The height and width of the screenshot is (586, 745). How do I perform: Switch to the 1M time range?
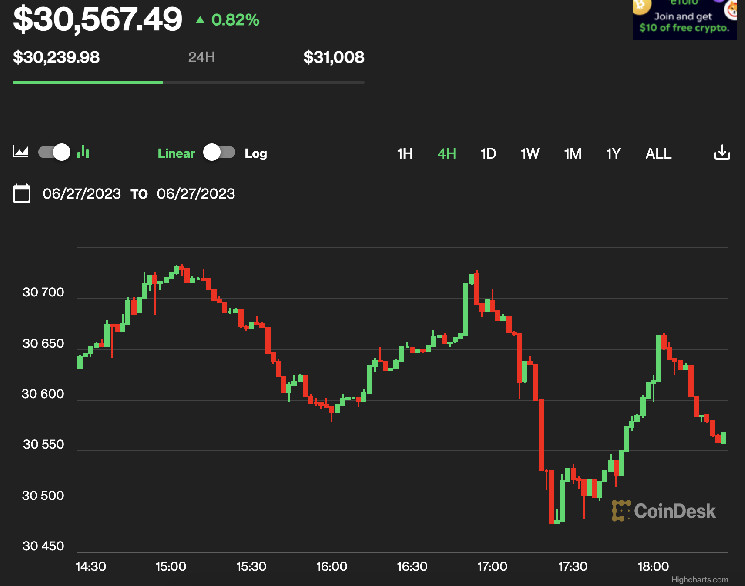(573, 154)
